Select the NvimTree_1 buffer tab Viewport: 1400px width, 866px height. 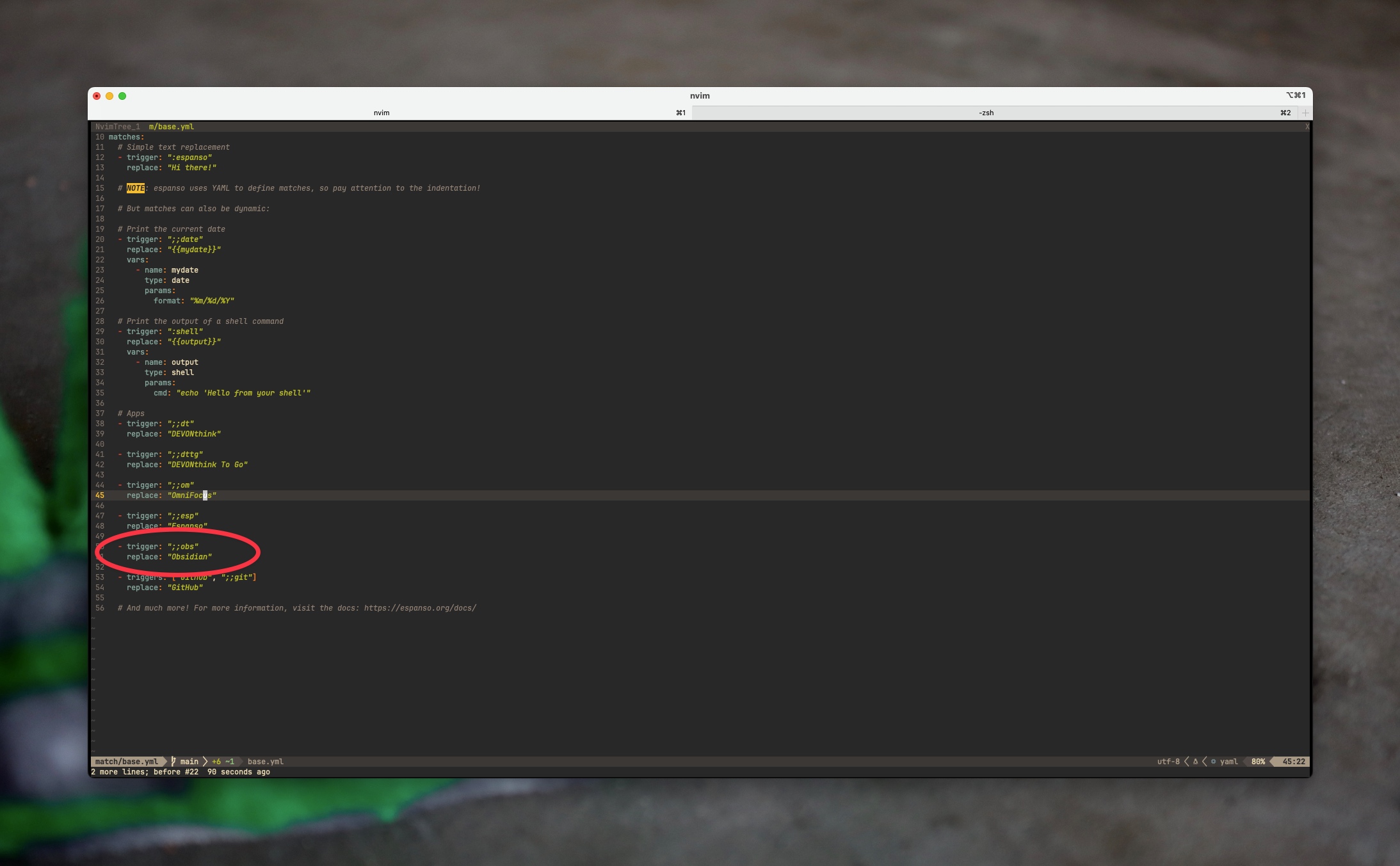tap(117, 127)
